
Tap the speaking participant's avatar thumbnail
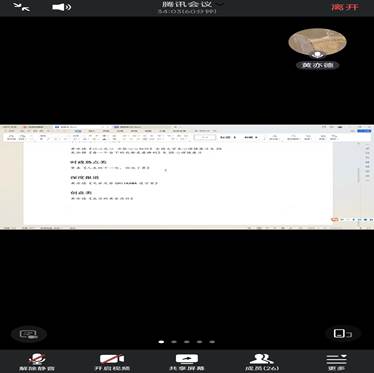(317, 43)
